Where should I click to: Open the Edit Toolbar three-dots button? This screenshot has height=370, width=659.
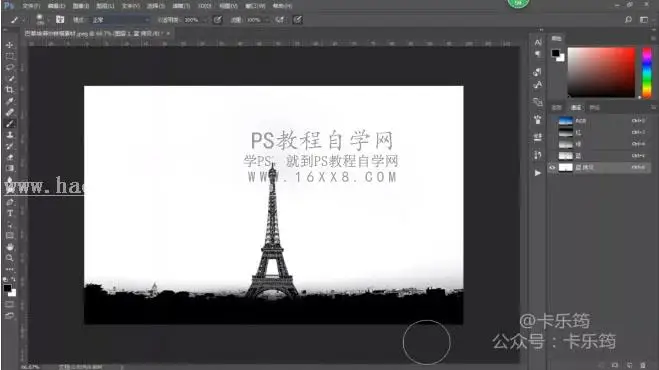pyautogui.click(x=10, y=269)
